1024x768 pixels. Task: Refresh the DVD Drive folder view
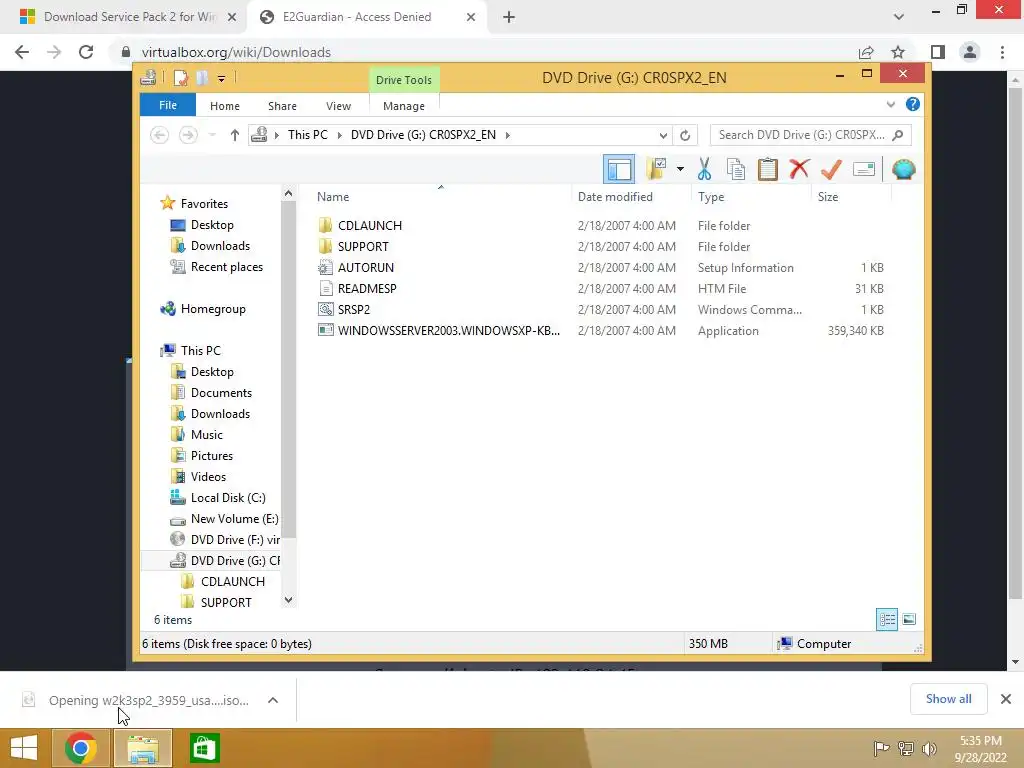coord(685,135)
